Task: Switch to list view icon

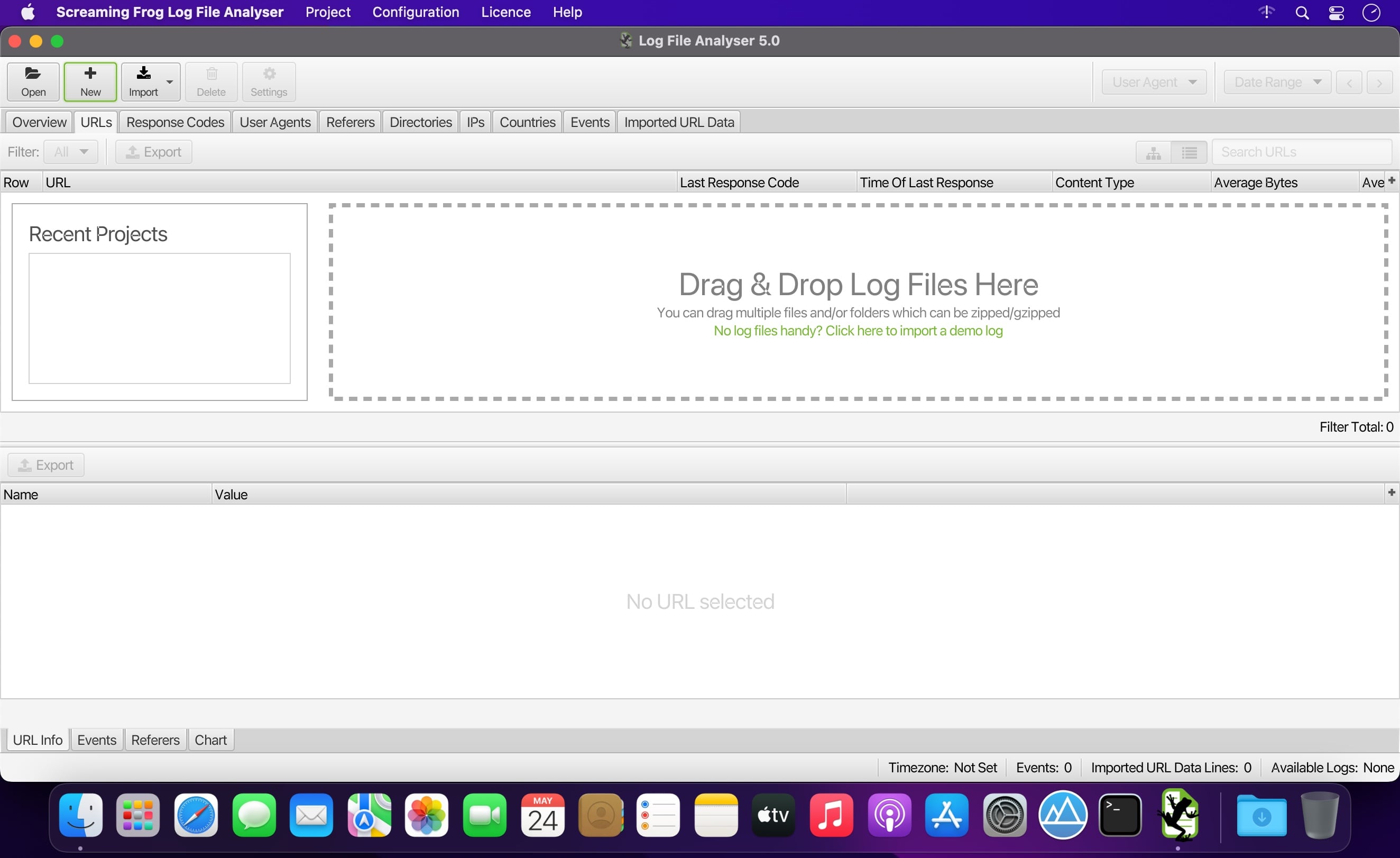Action: click(1189, 152)
